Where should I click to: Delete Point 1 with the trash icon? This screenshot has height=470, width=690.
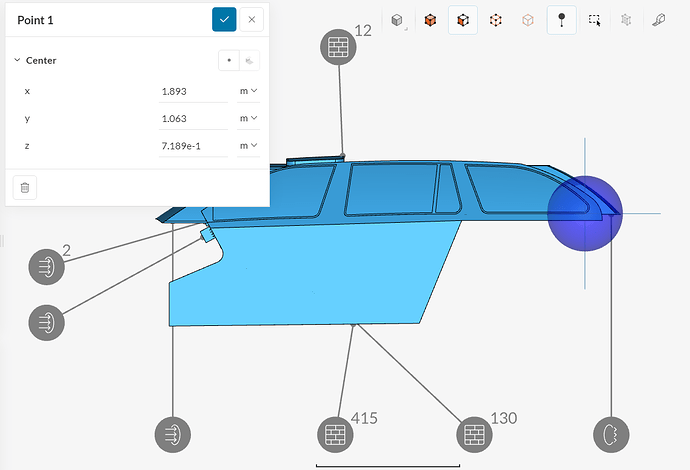point(25,187)
